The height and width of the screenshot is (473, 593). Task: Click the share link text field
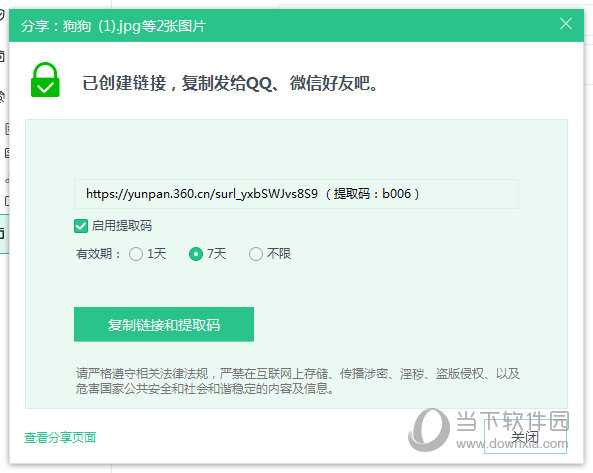pos(296,194)
